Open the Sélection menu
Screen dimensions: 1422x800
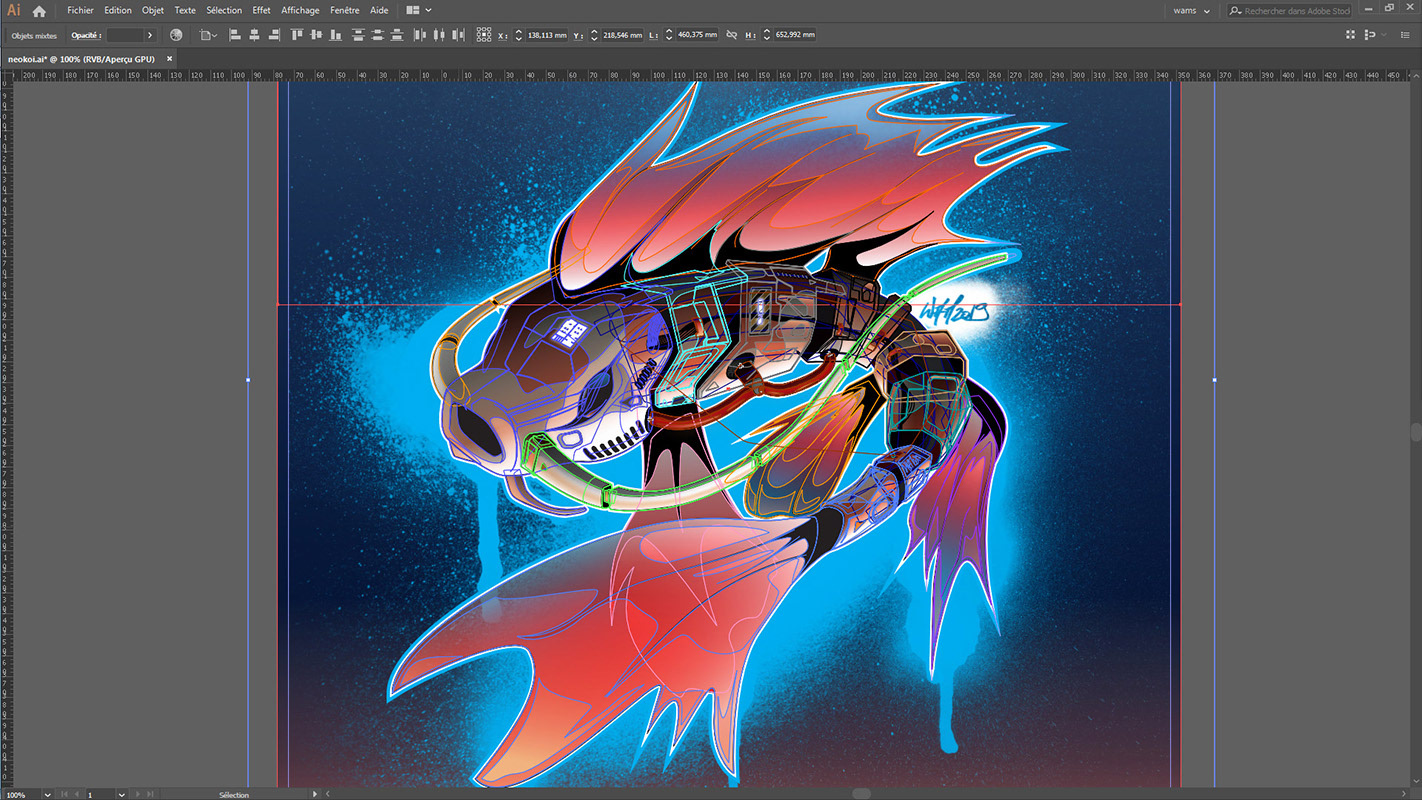point(224,10)
